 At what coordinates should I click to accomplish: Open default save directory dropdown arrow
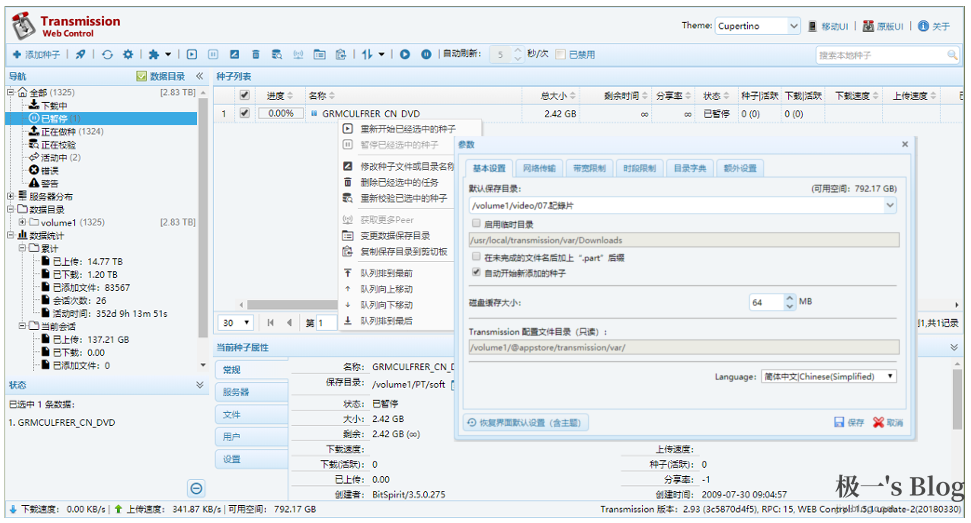click(x=890, y=205)
